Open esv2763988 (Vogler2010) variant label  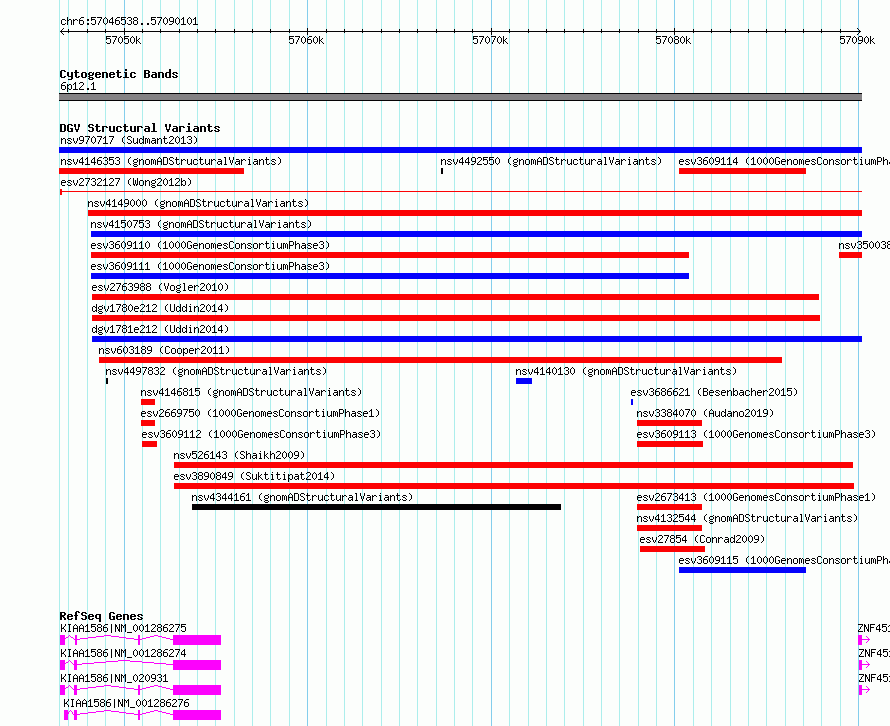coord(160,287)
